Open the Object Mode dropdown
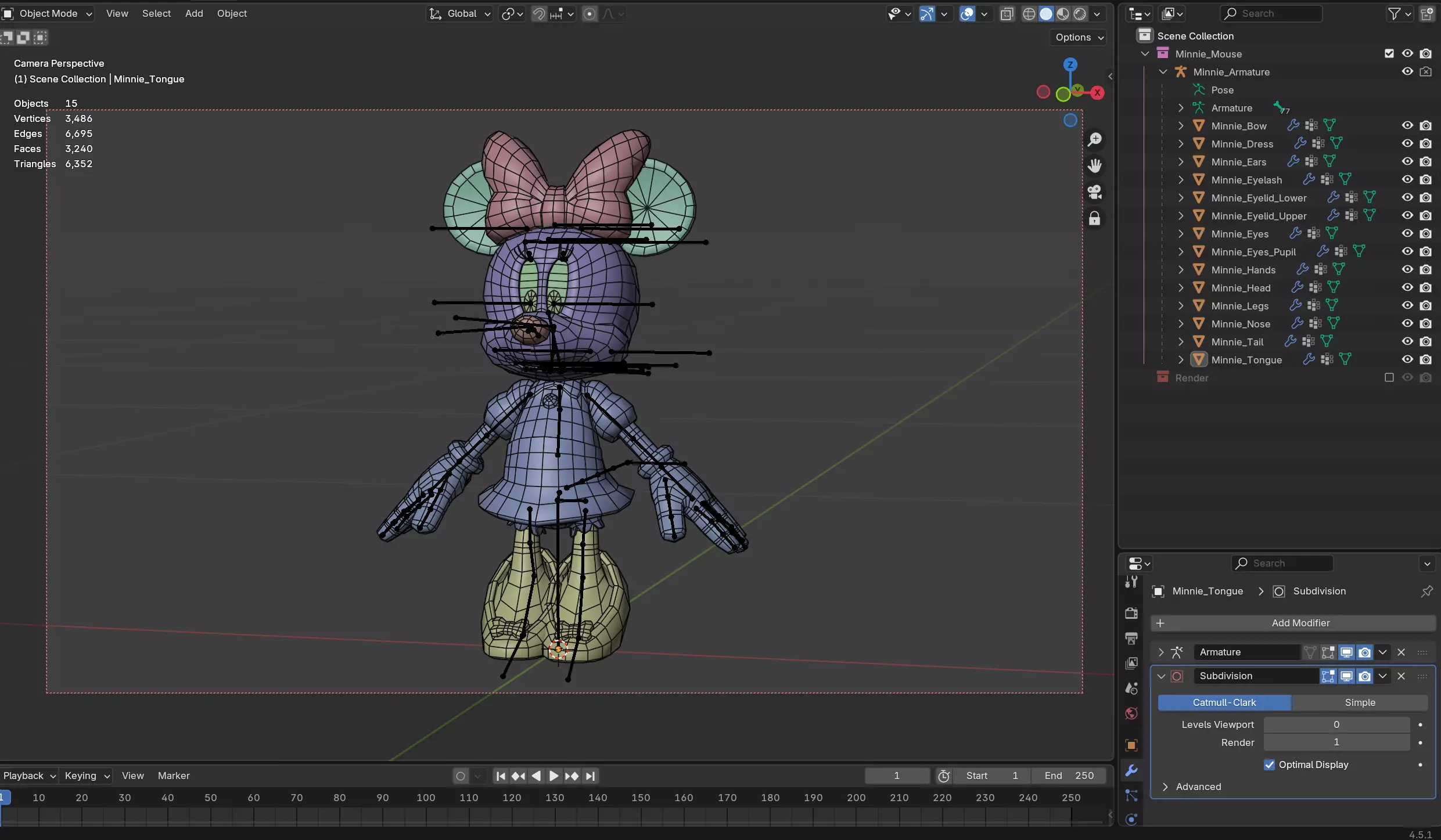The width and height of the screenshot is (1441, 840). click(49, 13)
